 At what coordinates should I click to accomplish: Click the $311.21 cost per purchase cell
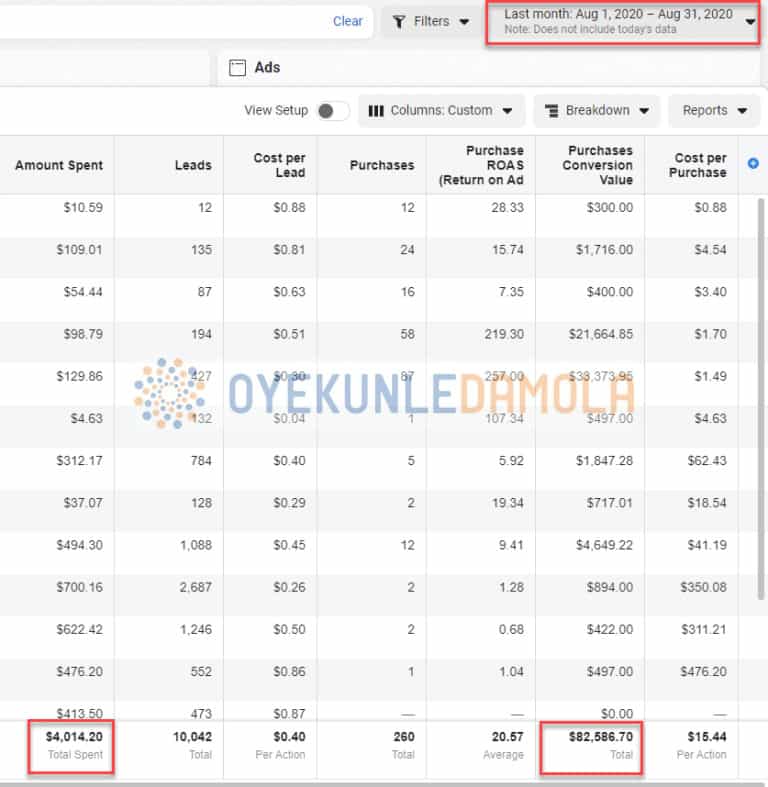point(703,629)
